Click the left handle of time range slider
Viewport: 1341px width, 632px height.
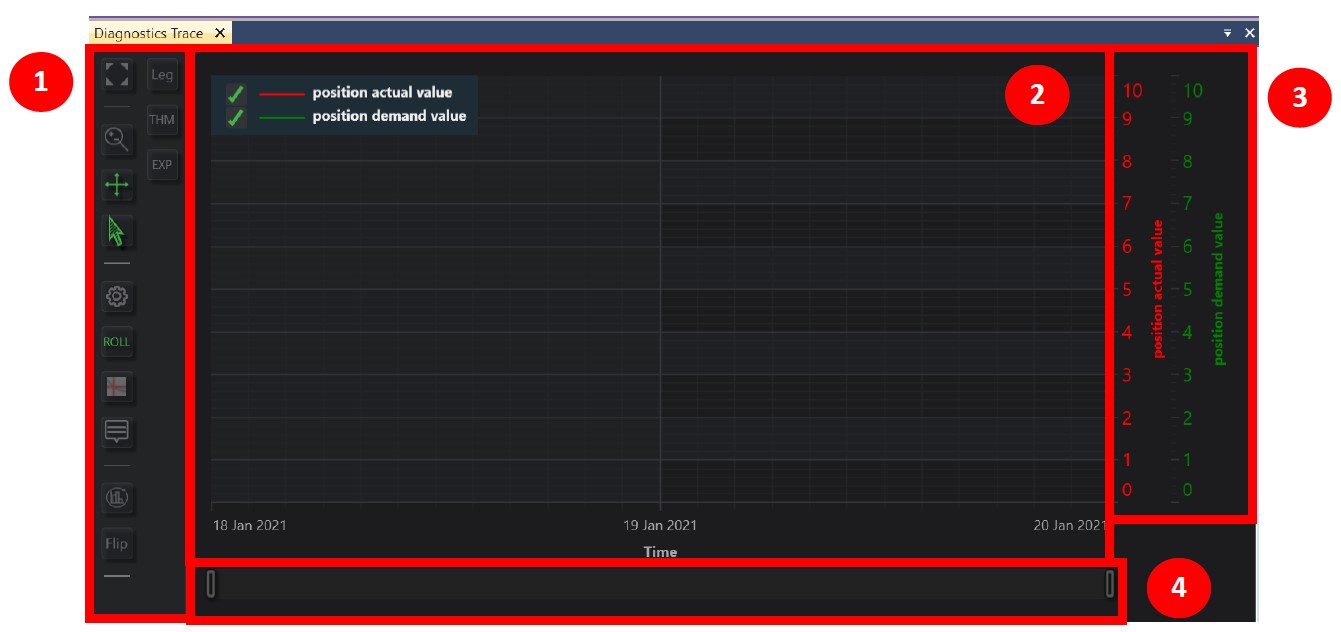[211, 584]
